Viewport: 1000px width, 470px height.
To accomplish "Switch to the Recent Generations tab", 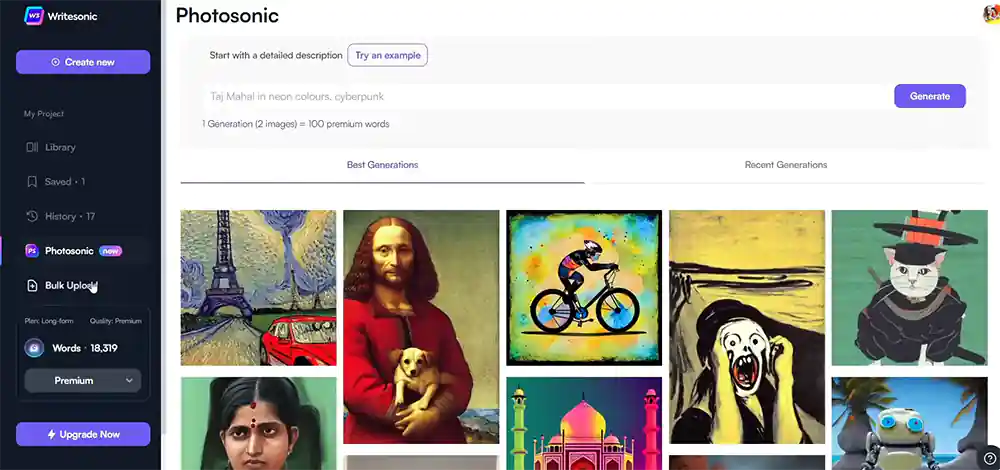I will pos(786,165).
